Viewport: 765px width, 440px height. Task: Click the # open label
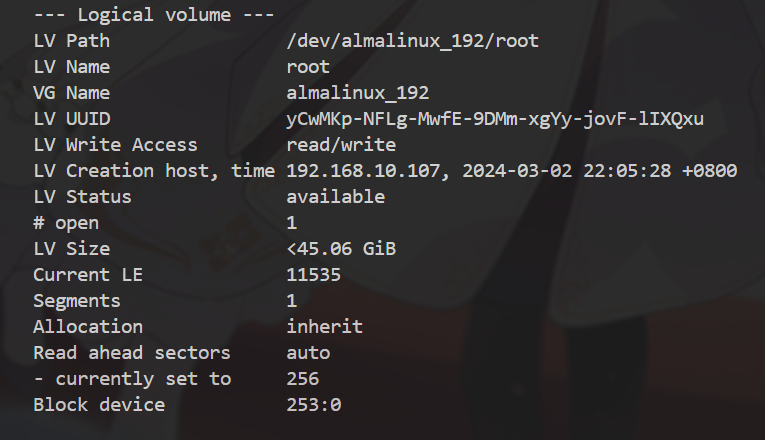[66, 223]
